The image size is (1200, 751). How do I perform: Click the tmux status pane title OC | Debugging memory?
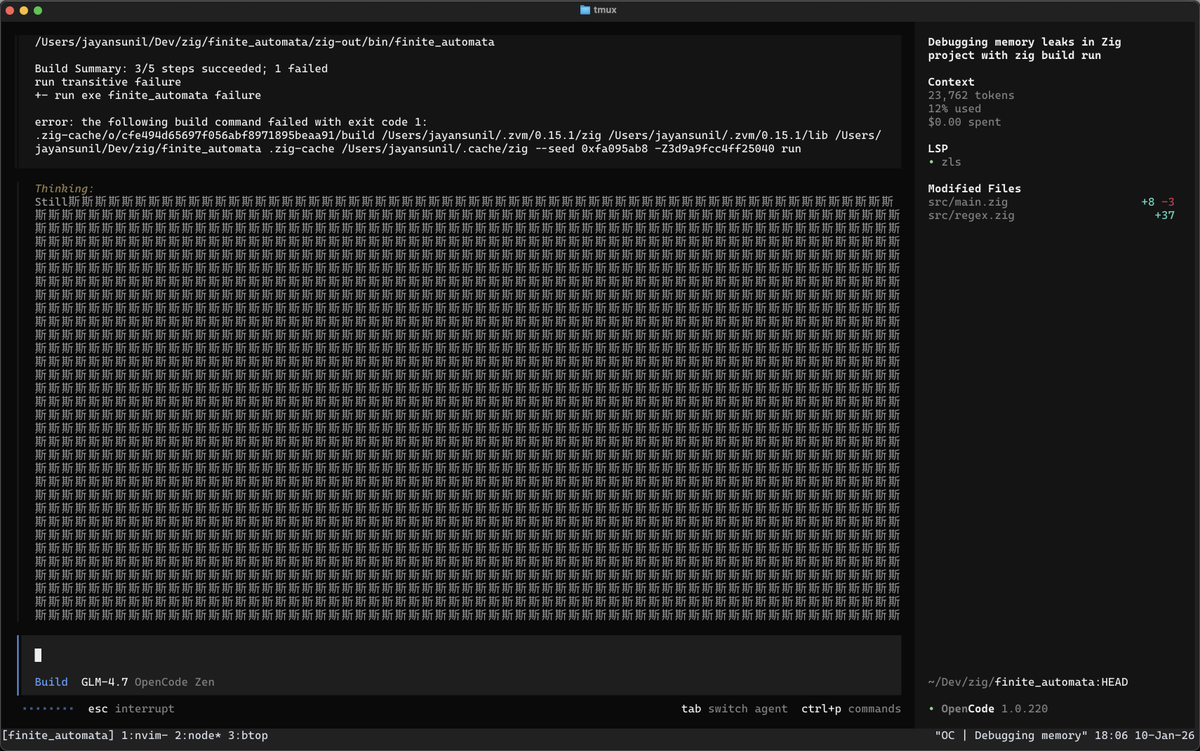coord(1011,735)
